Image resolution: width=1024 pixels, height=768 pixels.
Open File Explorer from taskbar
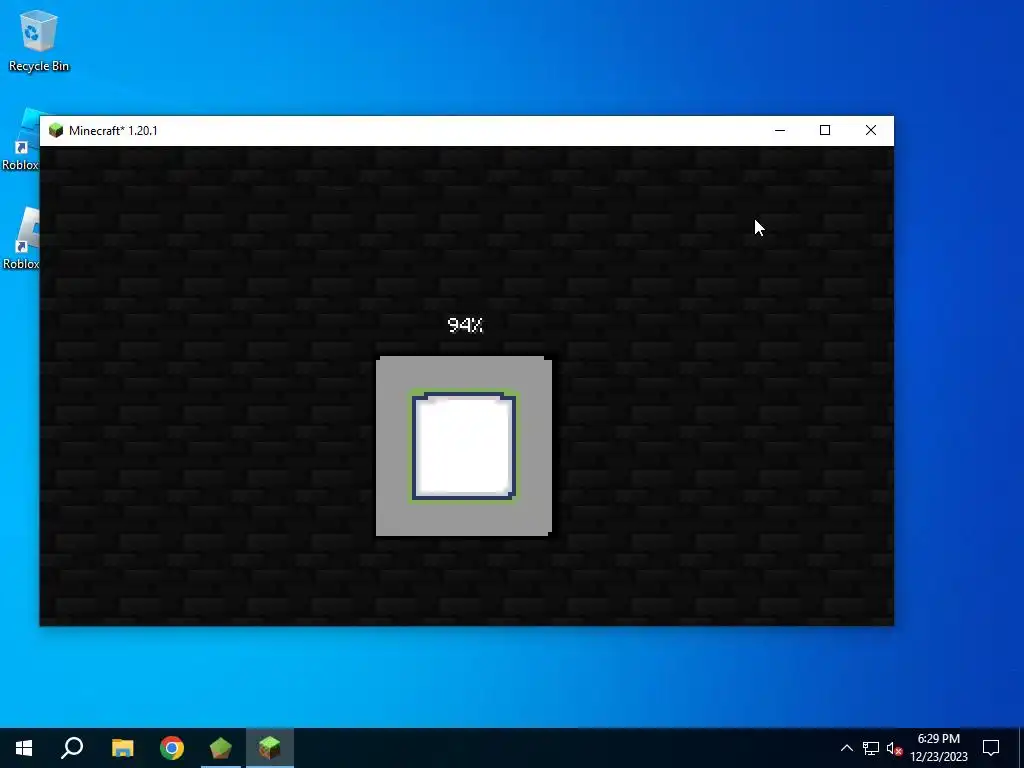[x=122, y=748]
